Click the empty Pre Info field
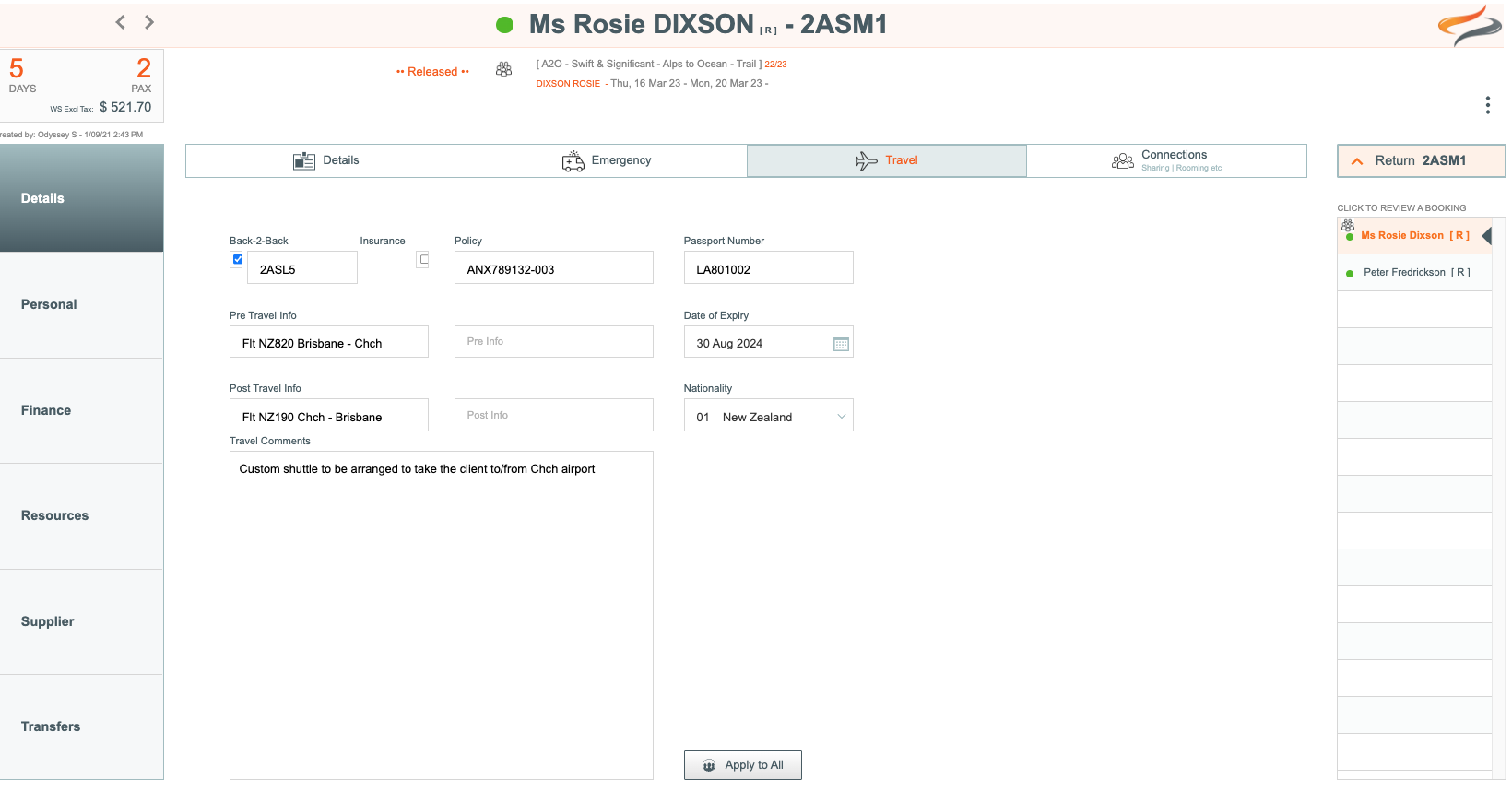 pos(553,342)
